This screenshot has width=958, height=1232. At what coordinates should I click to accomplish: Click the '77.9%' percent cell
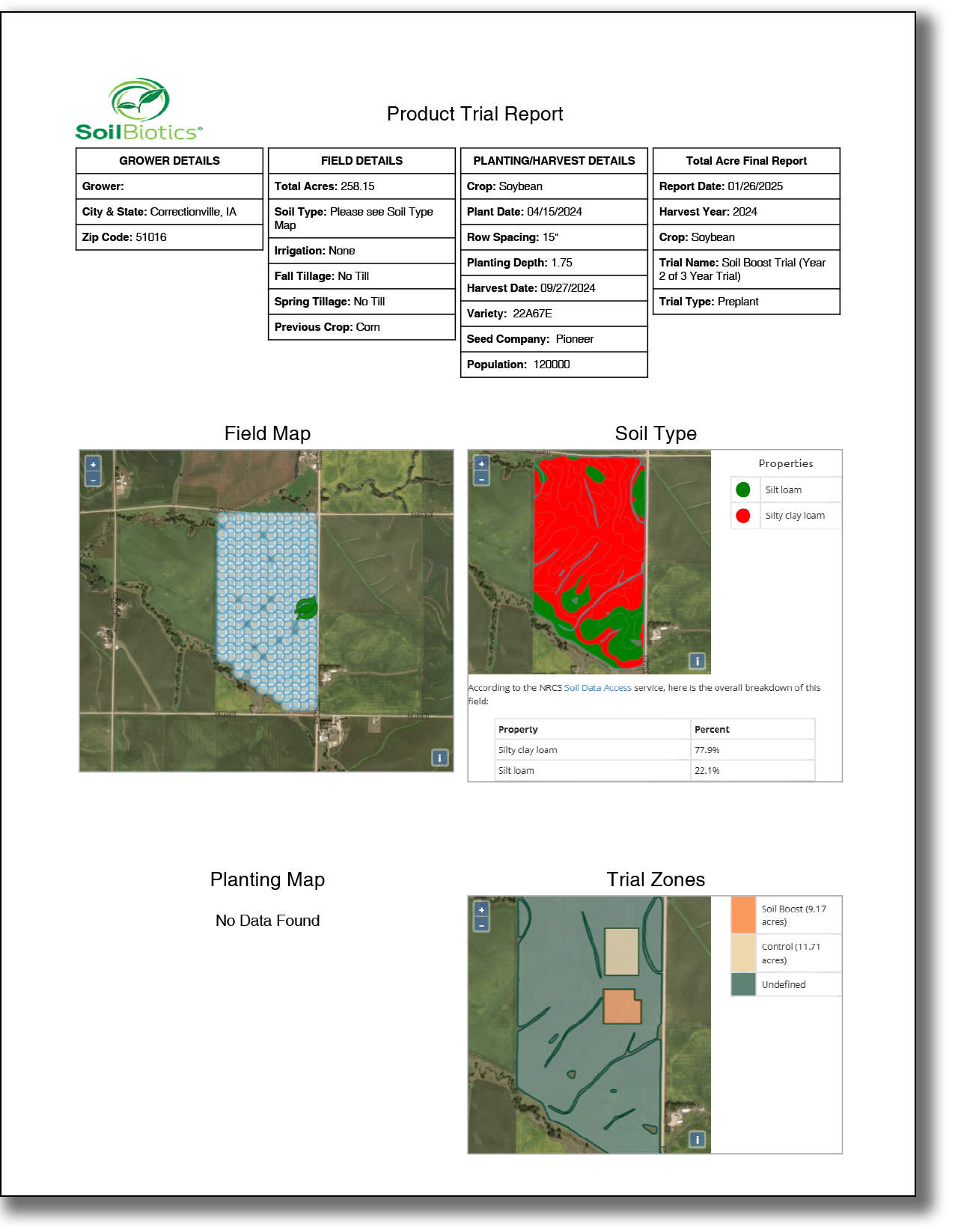point(752,749)
